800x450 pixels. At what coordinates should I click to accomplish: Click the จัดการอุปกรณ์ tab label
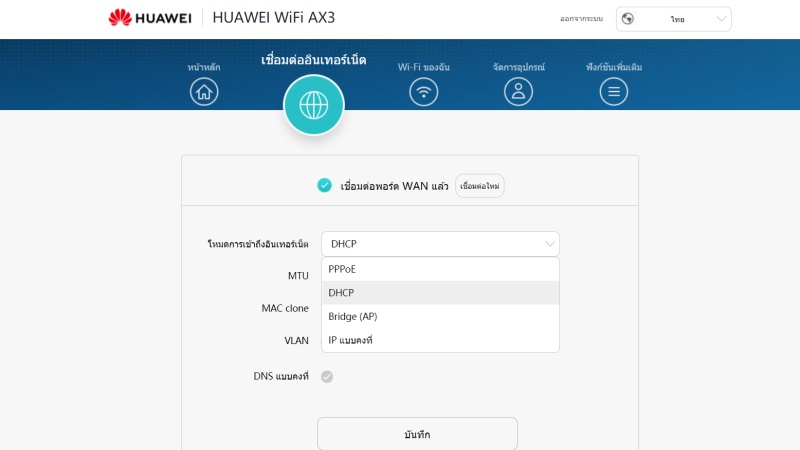click(x=518, y=67)
